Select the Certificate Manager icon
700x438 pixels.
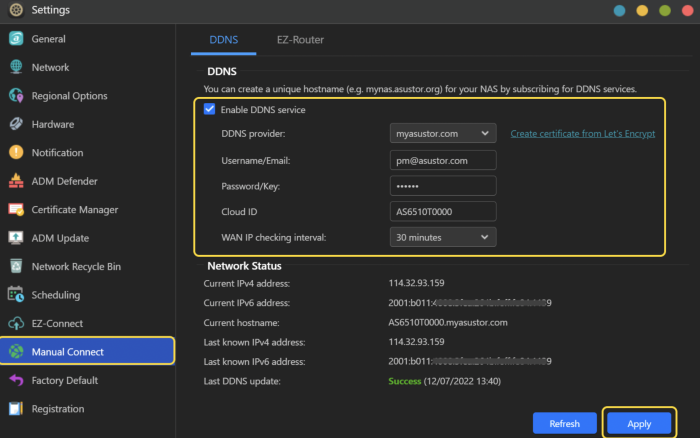click(x=16, y=210)
